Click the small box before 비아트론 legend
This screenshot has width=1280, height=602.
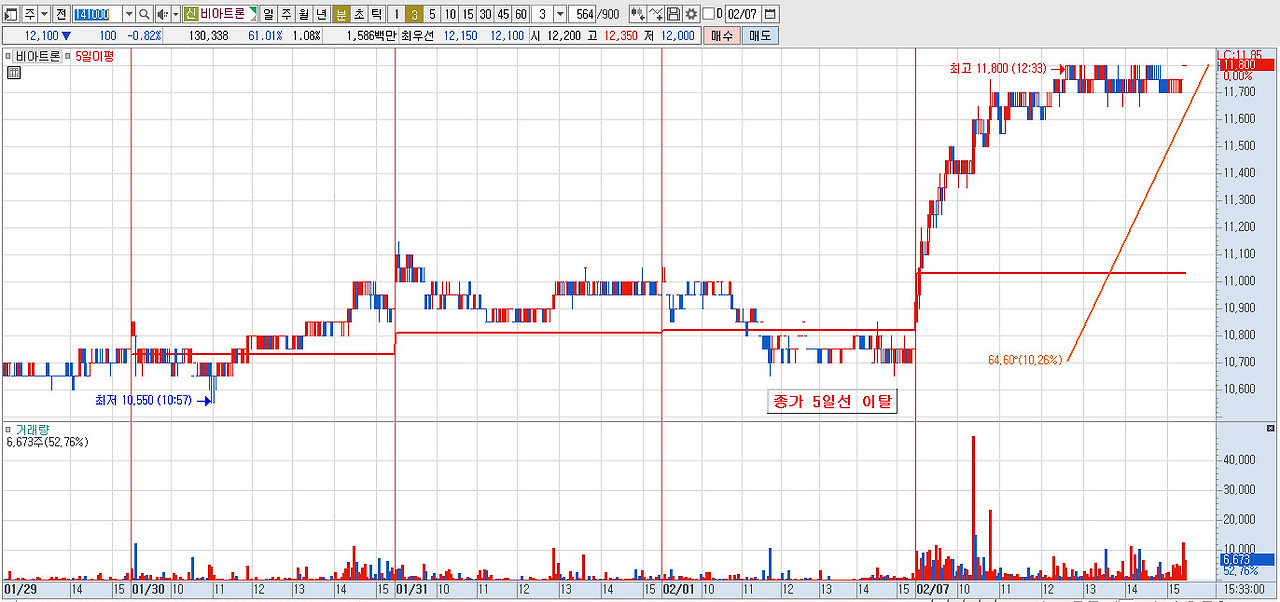pos(9,55)
